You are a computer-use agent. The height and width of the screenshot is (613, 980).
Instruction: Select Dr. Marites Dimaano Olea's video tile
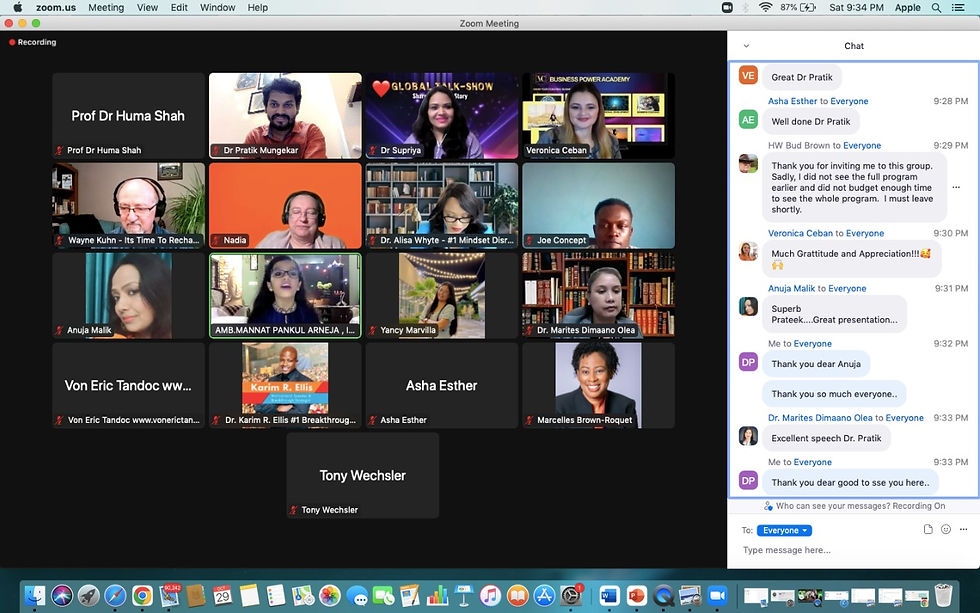click(x=599, y=296)
